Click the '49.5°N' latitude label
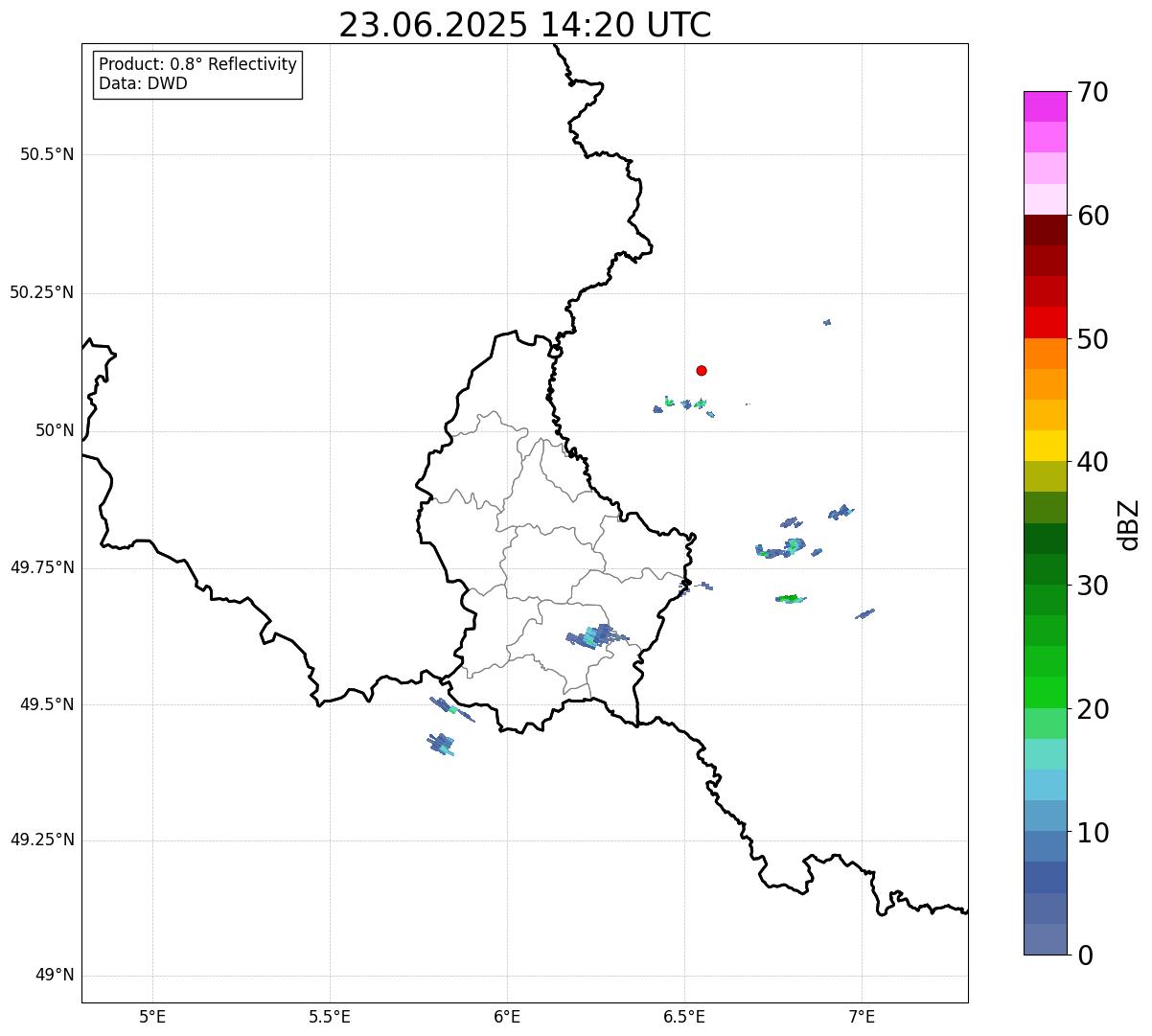 tap(47, 704)
